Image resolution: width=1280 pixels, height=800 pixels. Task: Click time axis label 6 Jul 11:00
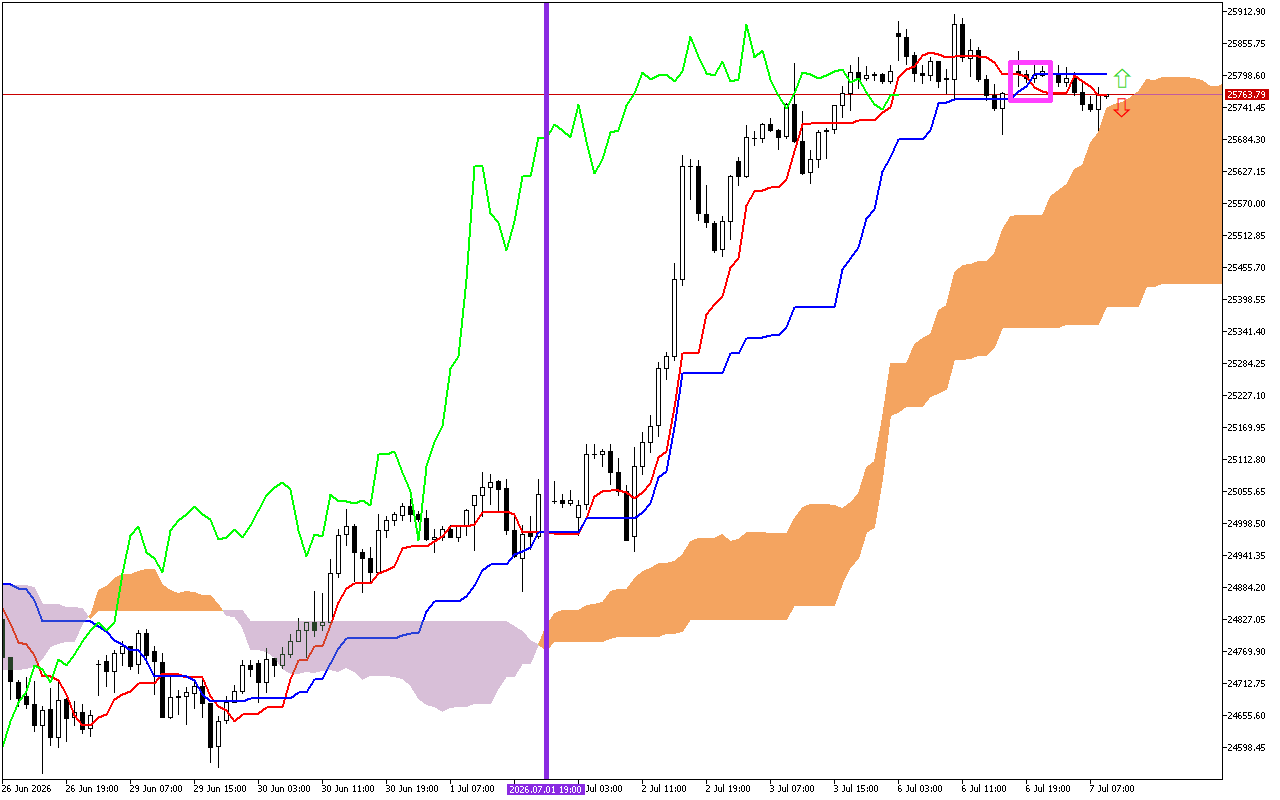click(985, 789)
